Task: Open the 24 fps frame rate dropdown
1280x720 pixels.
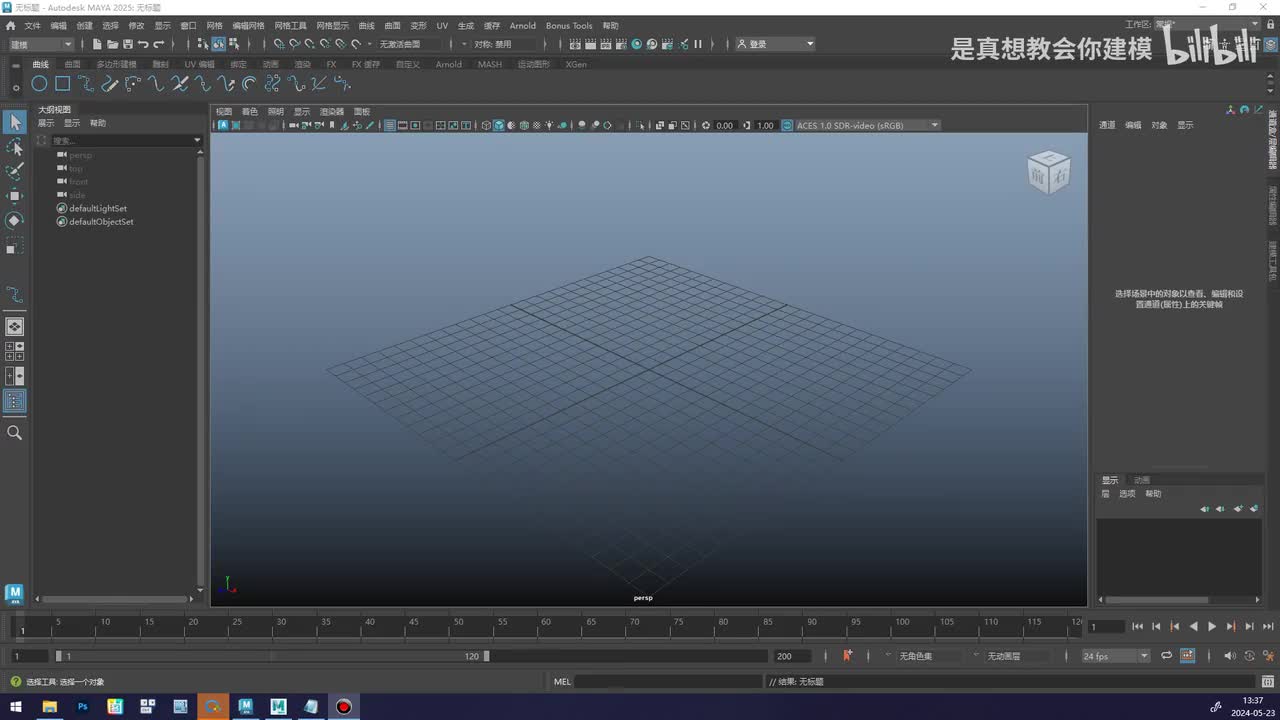Action: [1116, 656]
